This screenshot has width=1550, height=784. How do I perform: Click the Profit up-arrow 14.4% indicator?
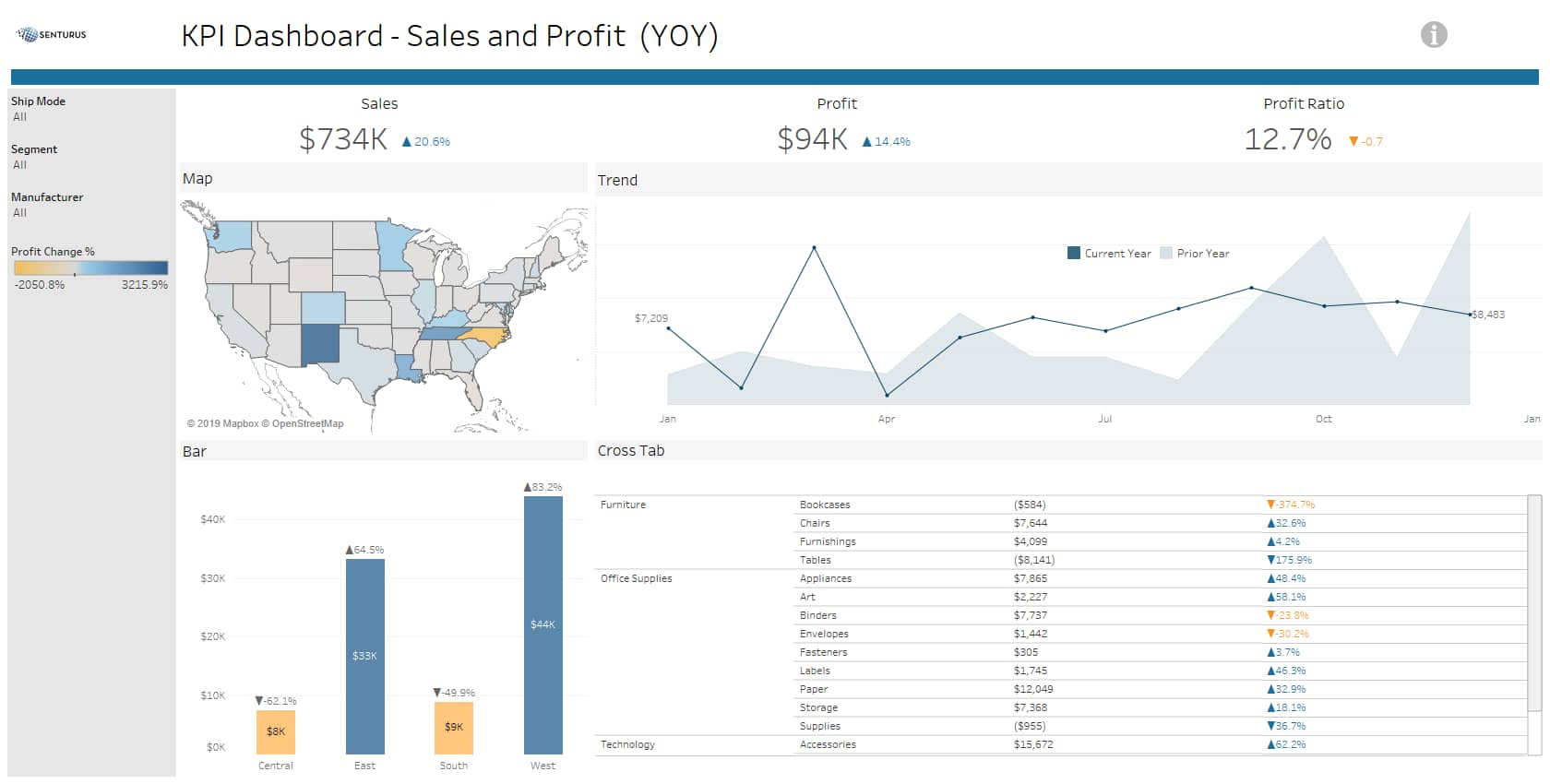886,142
